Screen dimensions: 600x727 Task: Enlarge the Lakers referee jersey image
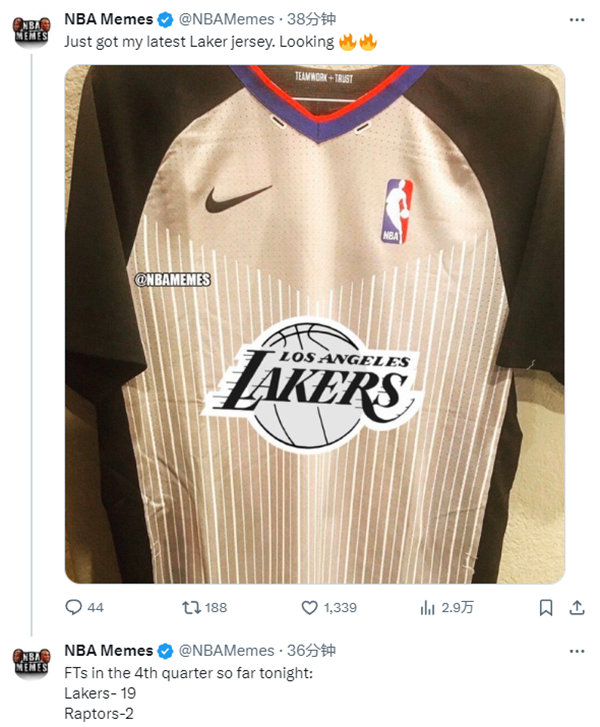314,323
